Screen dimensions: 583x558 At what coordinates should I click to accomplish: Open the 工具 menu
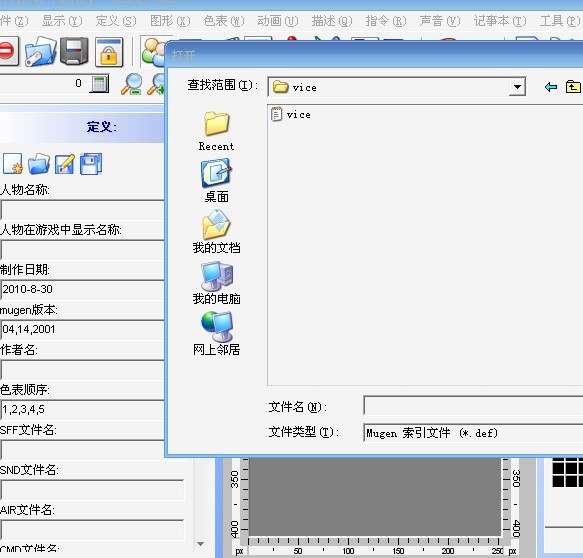[x=560, y=21]
